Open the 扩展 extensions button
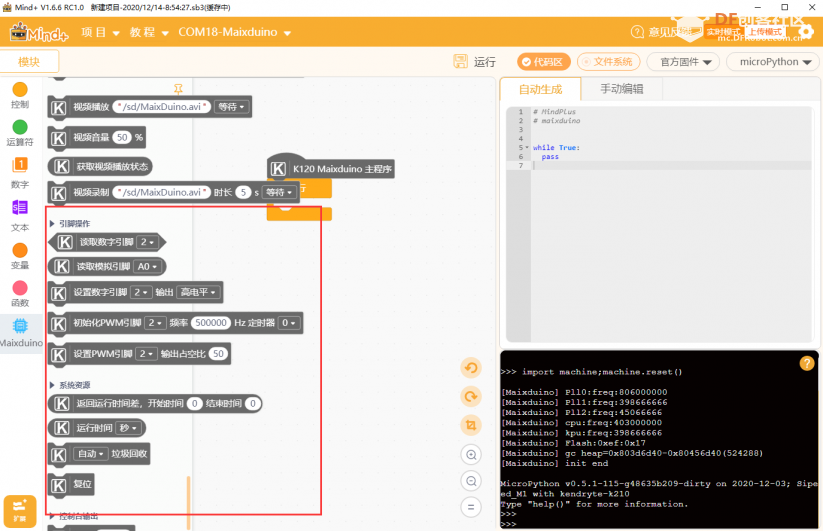The height and width of the screenshot is (531, 823). pyautogui.click(x=20, y=511)
